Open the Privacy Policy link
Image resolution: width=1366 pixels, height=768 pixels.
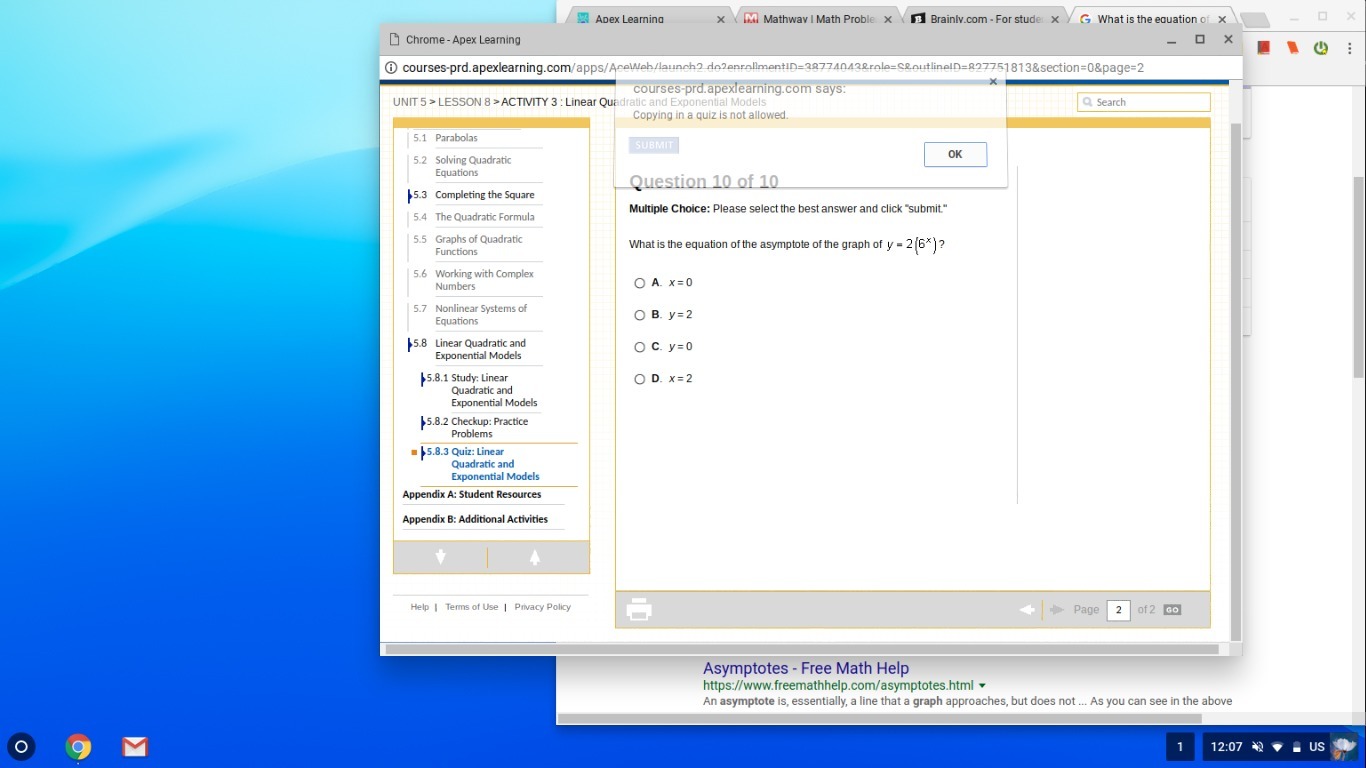point(542,607)
